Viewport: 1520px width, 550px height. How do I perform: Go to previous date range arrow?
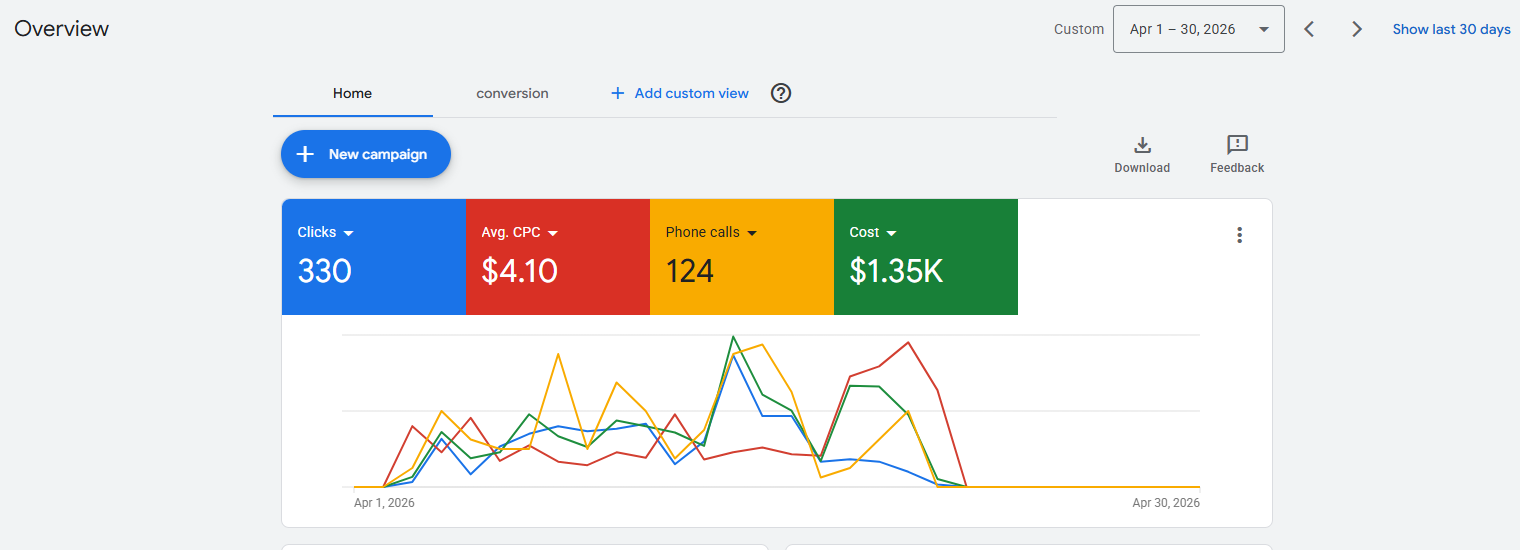tap(1309, 29)
